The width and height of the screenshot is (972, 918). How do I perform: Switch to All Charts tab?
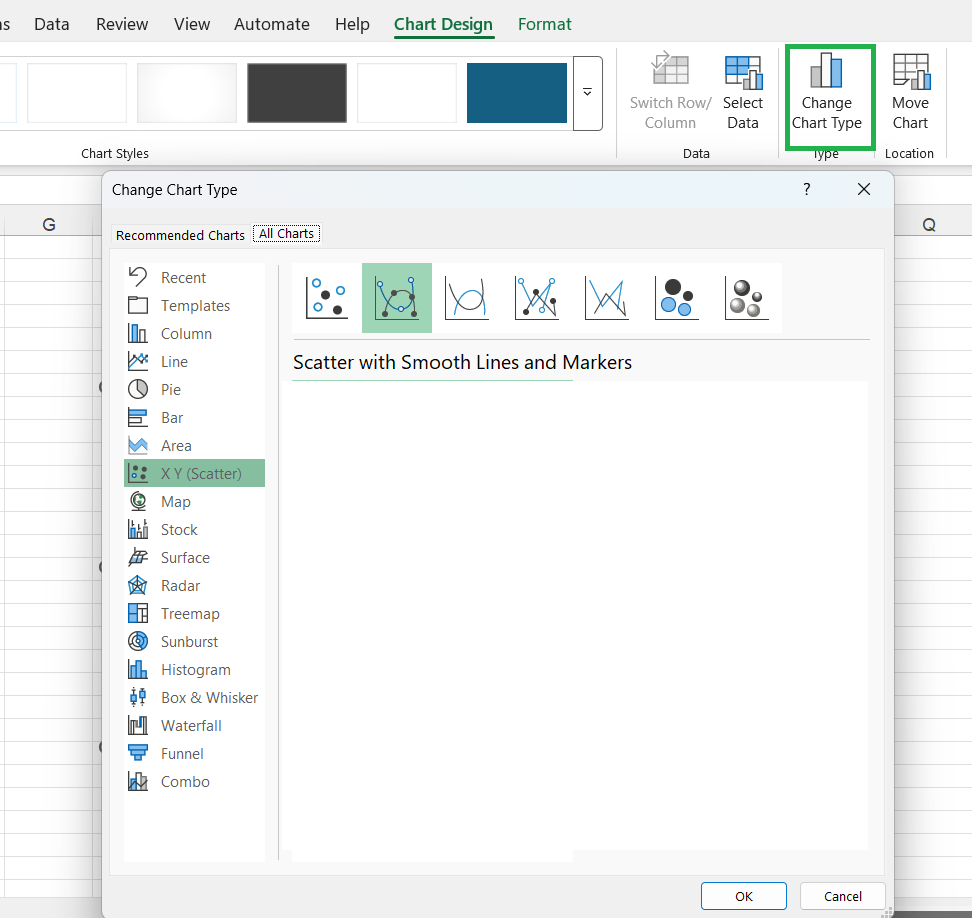tap(286, 234)
